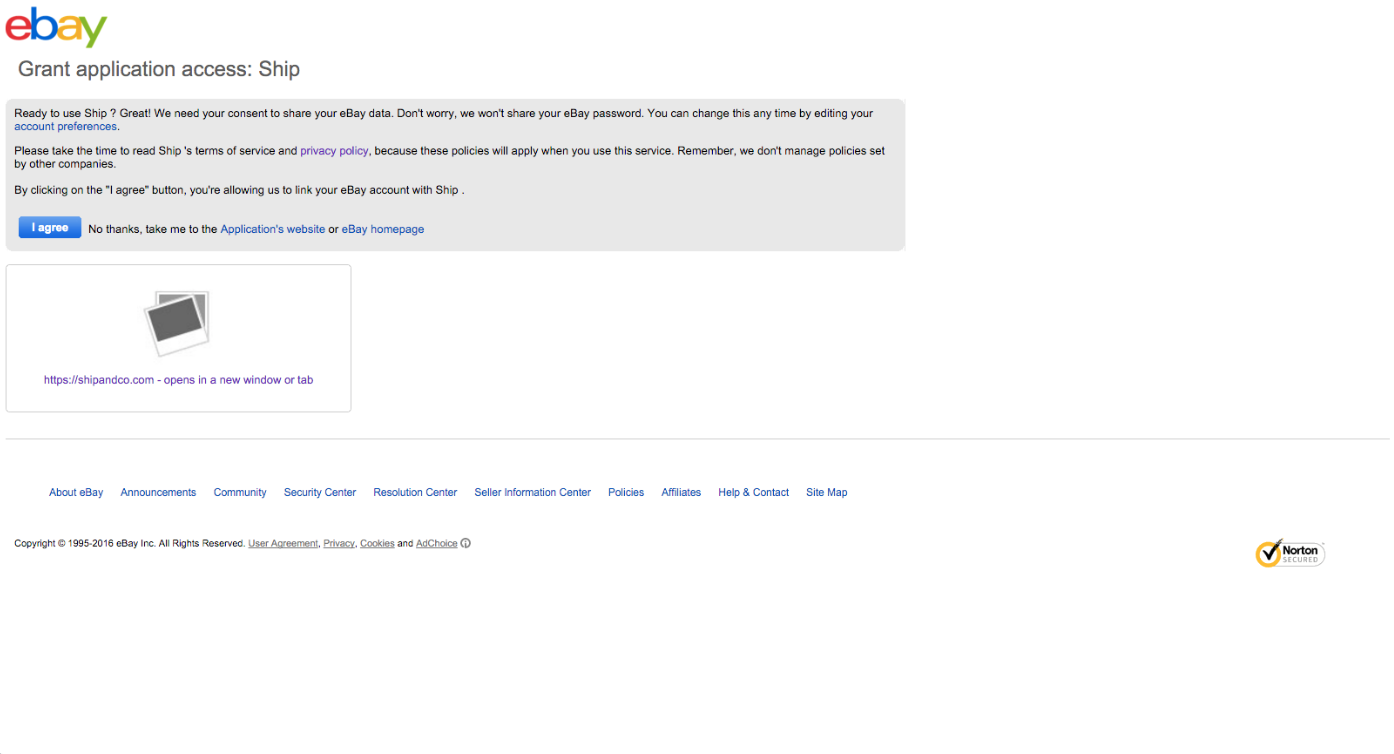
Task: Go to the eBay homepage link
Action: tap(383, 229)
